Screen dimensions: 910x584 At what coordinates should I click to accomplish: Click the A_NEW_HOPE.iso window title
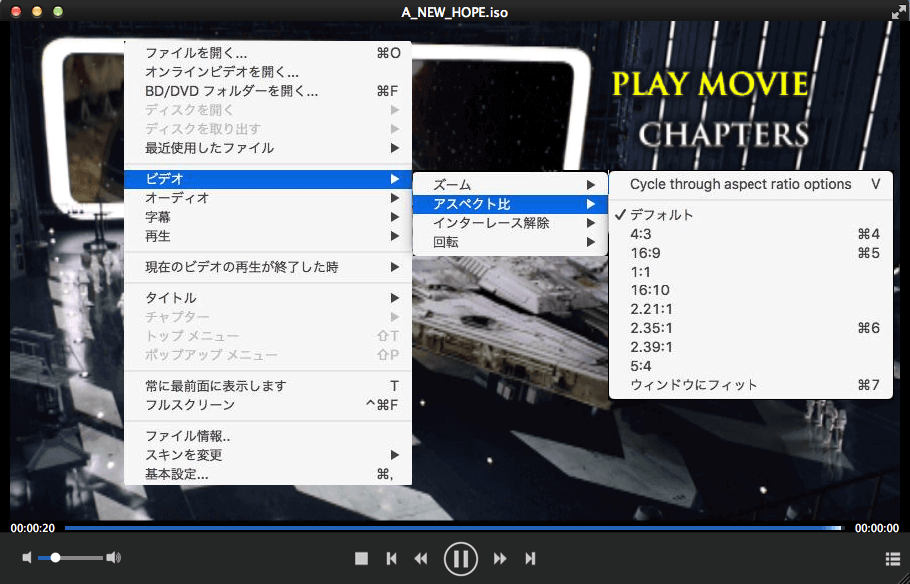(454, 12)
